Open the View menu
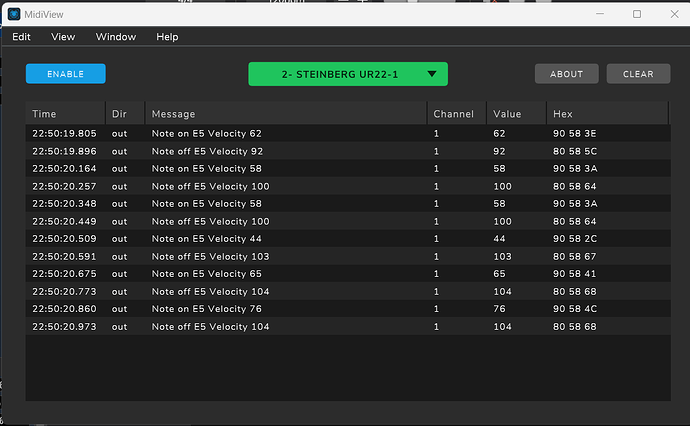This screenshot has width=690, height=426. point(63,37)
